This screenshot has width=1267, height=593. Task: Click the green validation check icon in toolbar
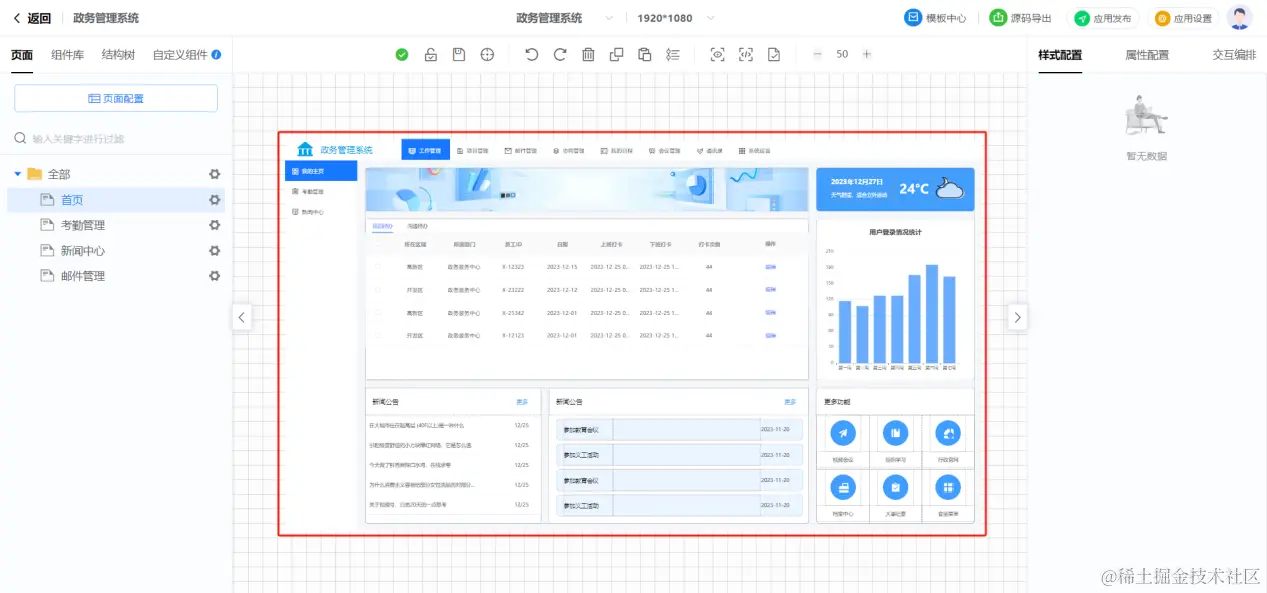[402, 55]
